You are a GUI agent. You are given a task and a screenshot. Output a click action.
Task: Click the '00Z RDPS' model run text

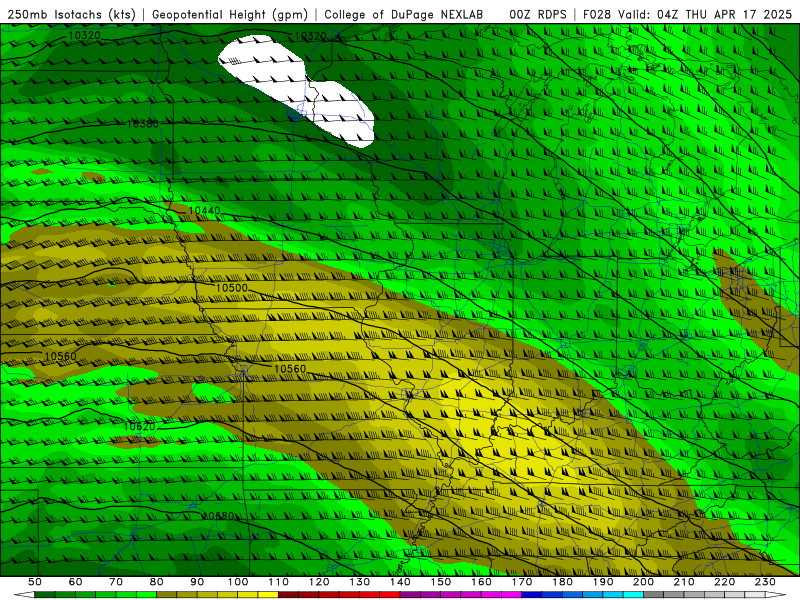(x=537, y=14)
